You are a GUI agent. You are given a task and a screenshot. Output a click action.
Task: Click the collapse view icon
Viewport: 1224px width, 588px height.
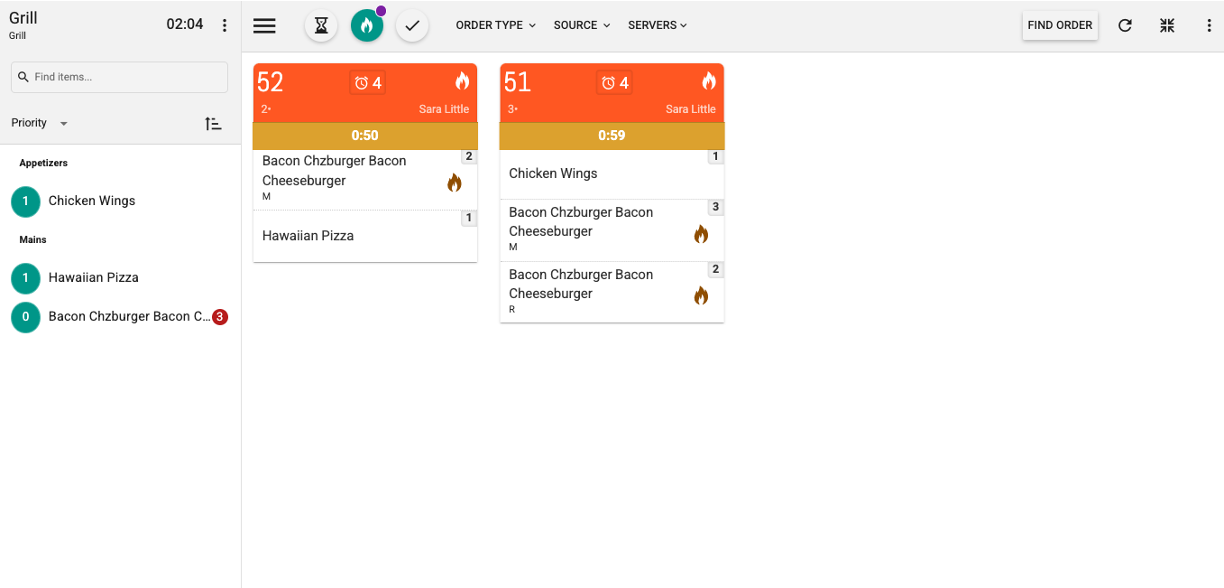[x=1167, y=26]
